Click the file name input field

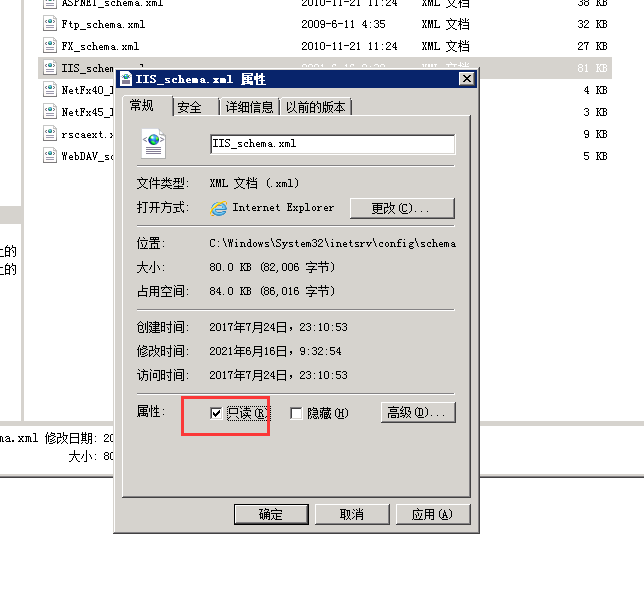click(x=332, y=144)
